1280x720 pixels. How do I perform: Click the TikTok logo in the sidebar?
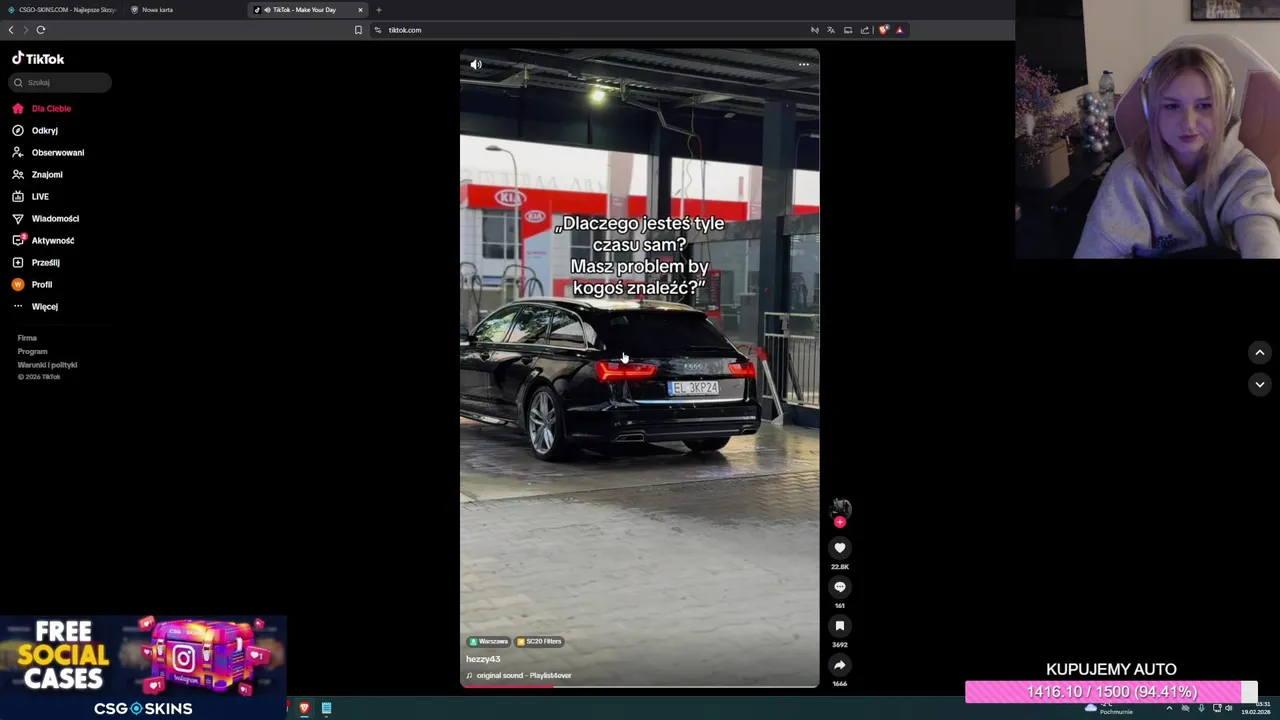(x=38, y=59)
